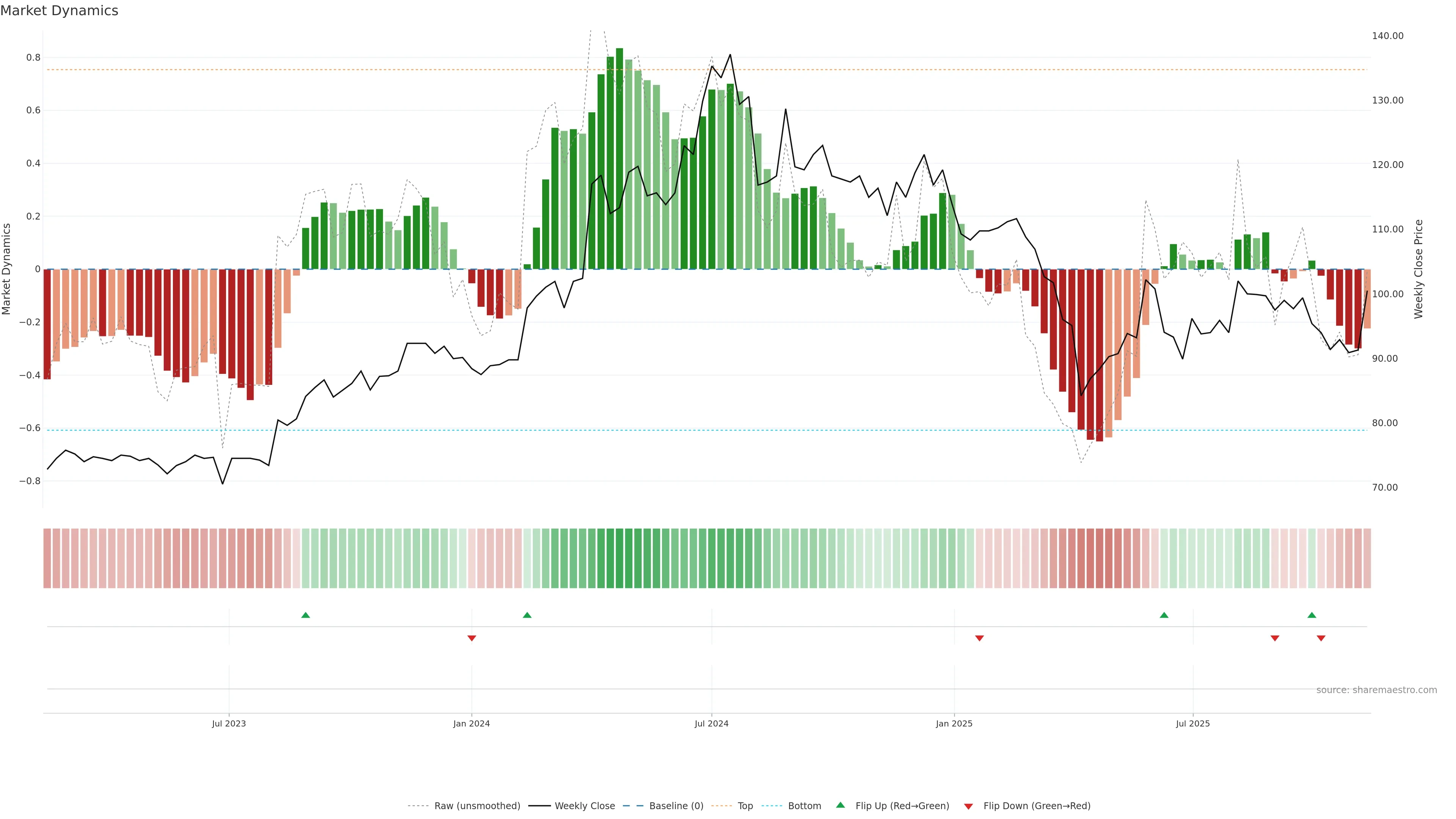This screenshot has width=1456, height=819.
Task: Click the Flip Down marker after Jan 2025
Action: [x=979, y=638]
